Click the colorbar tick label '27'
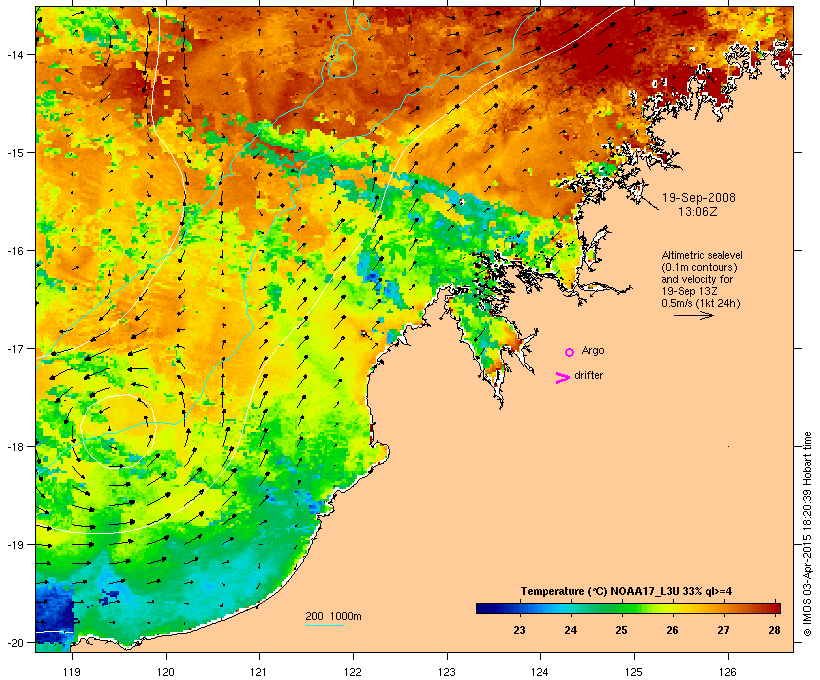The image size is (820, 680). tap(723, 630)
